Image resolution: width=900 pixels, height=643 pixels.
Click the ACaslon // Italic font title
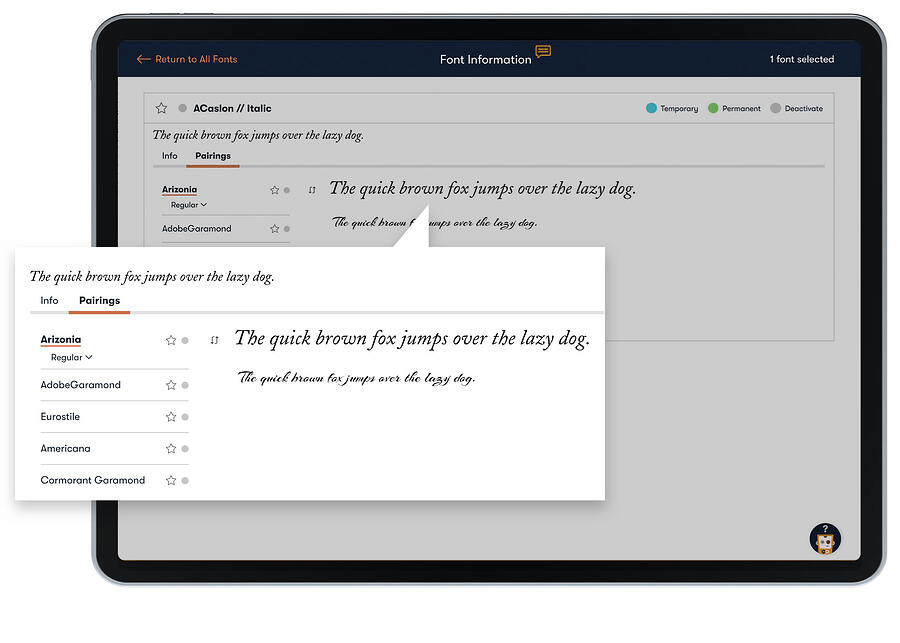[232, 108]
